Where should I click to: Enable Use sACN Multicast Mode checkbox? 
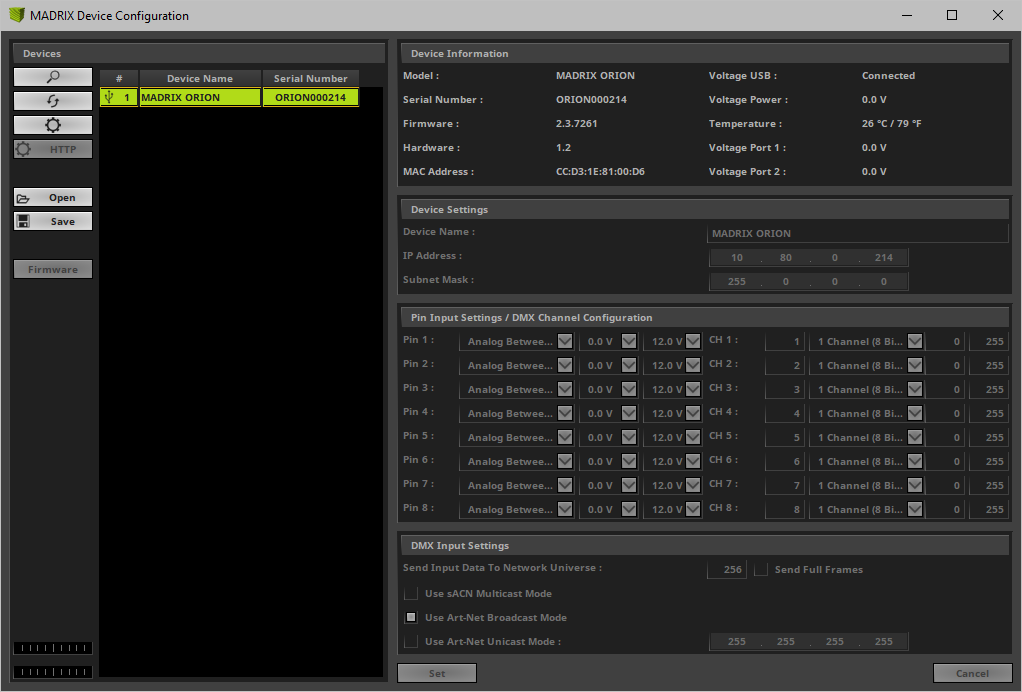point(411,594)
